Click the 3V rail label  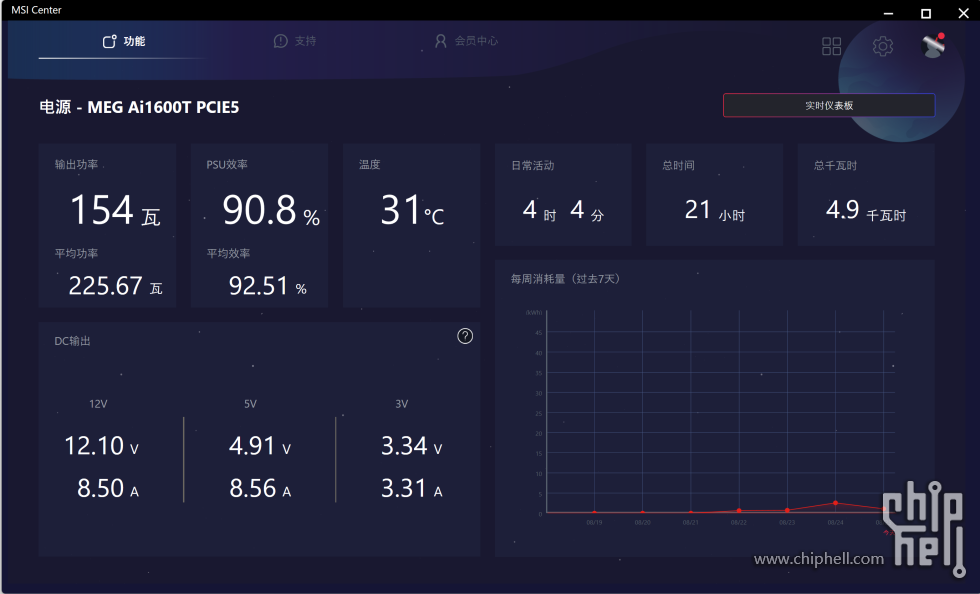tap(401, 404)
